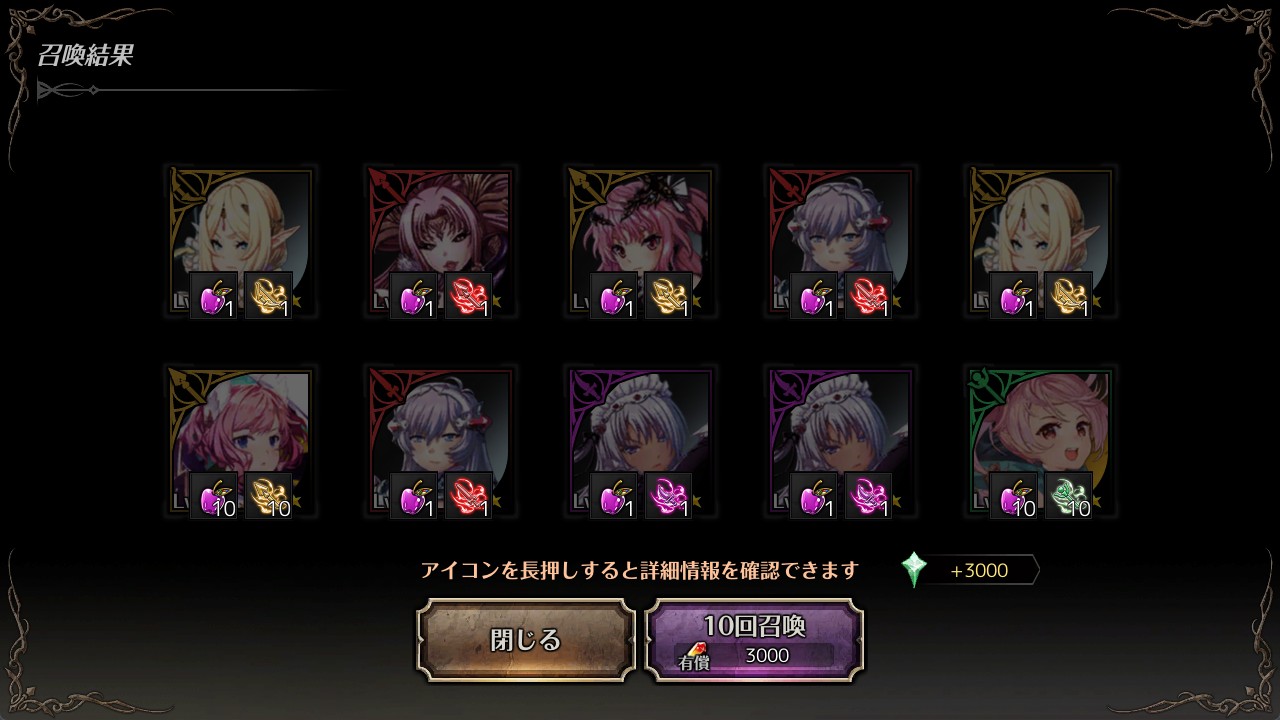This screenshot has width=1280, height=720.
Task: Open the pink-haired girl with gold frame, bottom row
Action: tap(240, 441)
